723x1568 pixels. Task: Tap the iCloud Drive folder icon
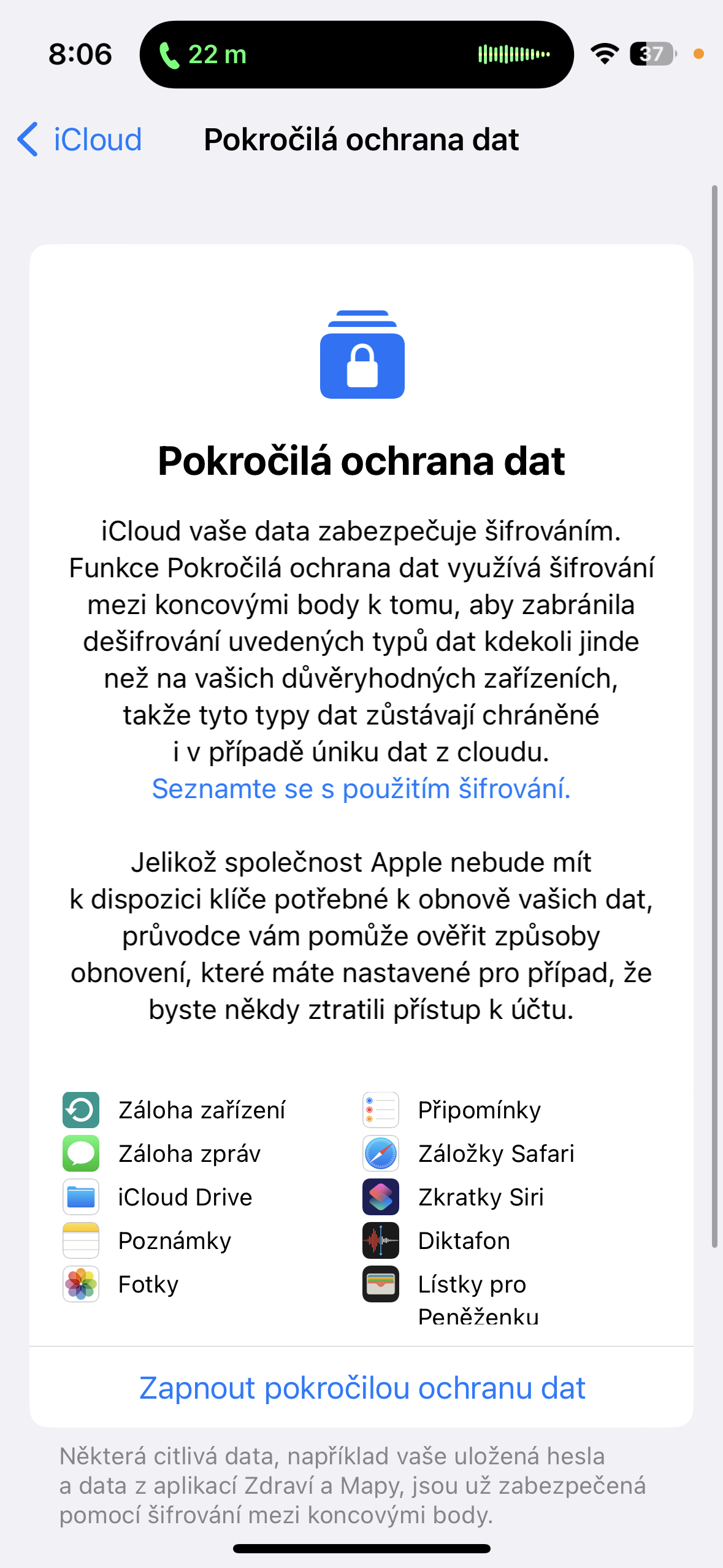[81, 1197]
